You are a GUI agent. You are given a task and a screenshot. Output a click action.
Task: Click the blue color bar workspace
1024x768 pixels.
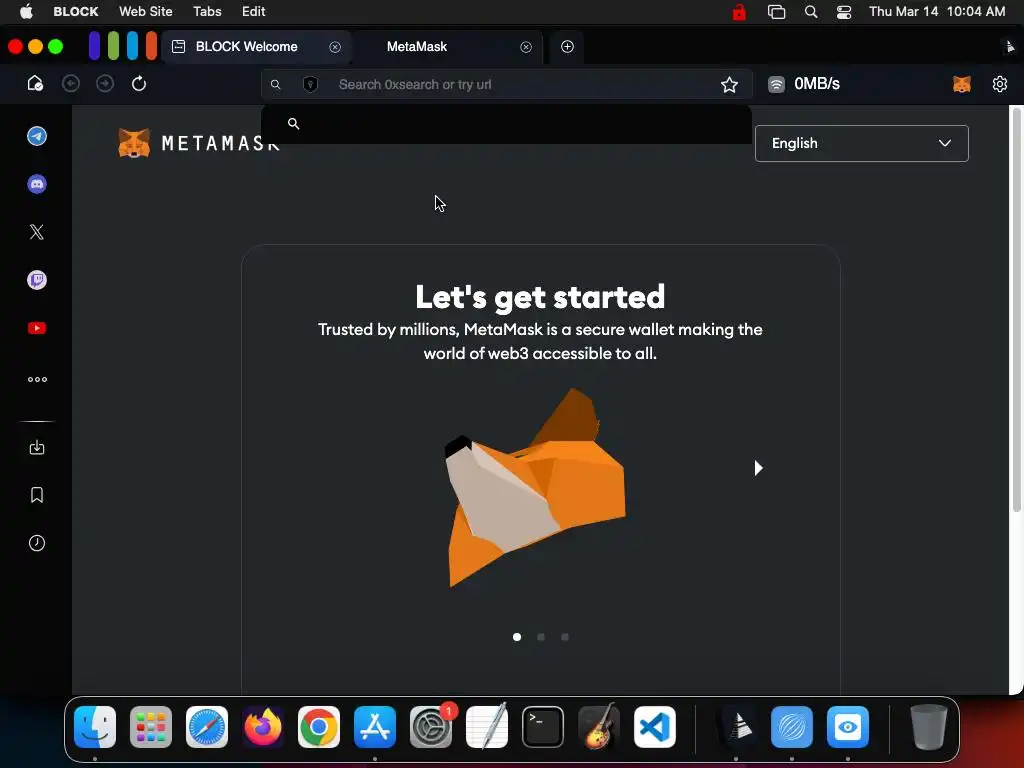pos(95,46)
